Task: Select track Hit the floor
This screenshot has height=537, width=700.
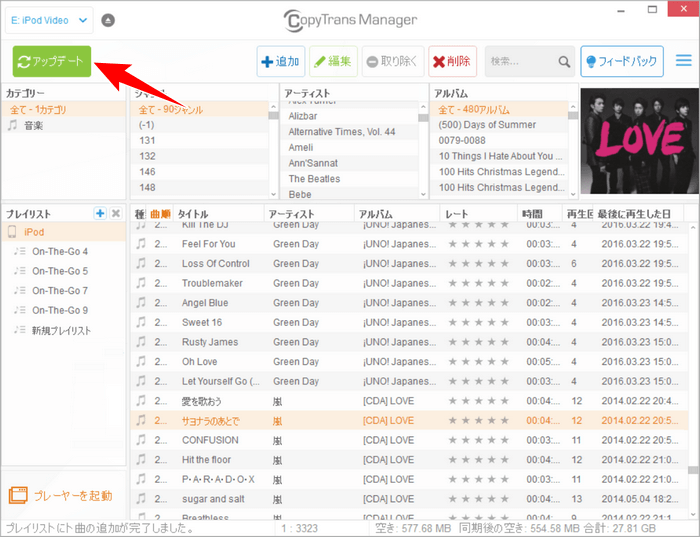Action: 409,460
